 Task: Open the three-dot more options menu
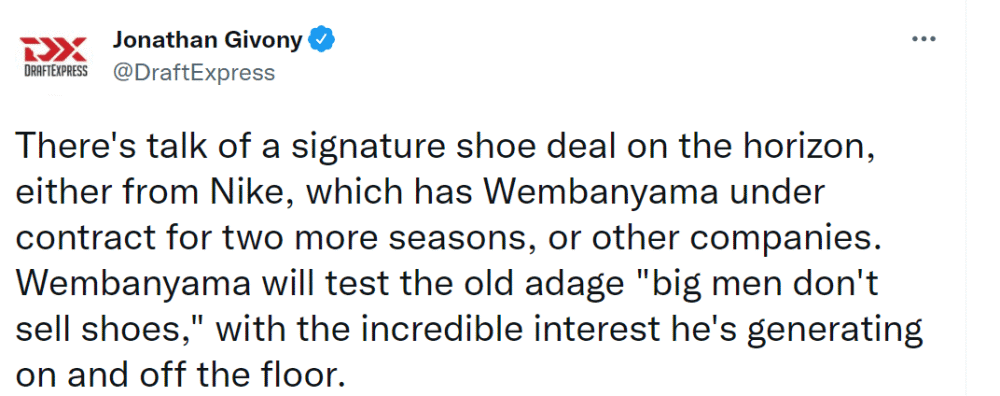click(923, 40)
